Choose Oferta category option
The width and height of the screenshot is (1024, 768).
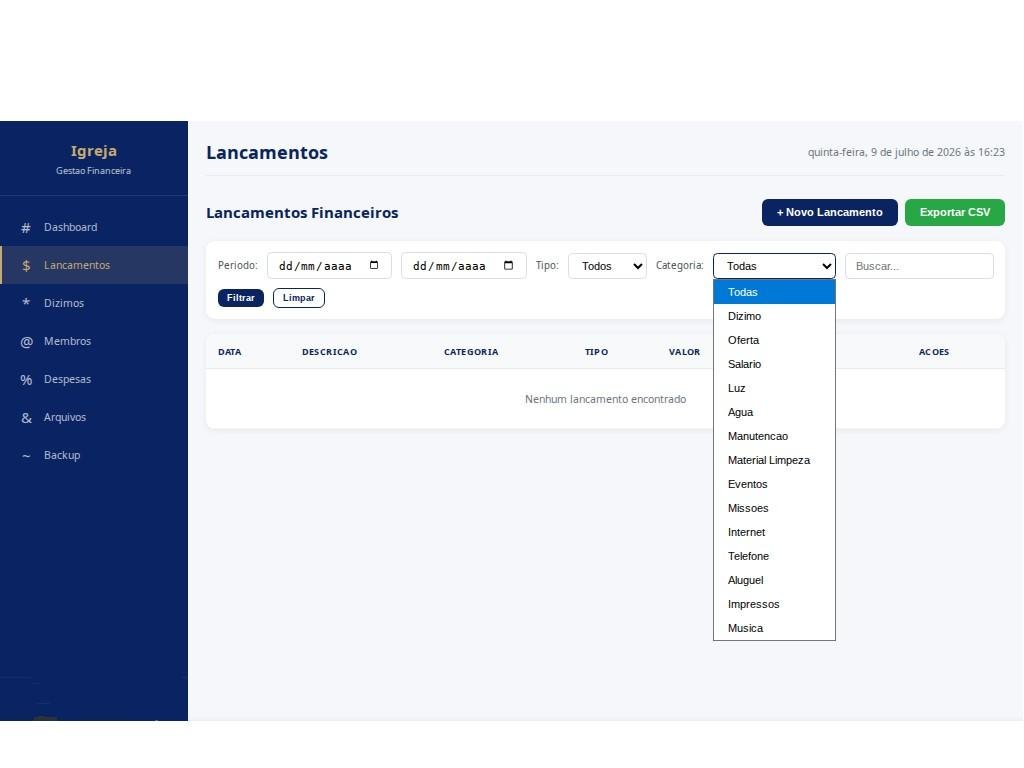775,340
